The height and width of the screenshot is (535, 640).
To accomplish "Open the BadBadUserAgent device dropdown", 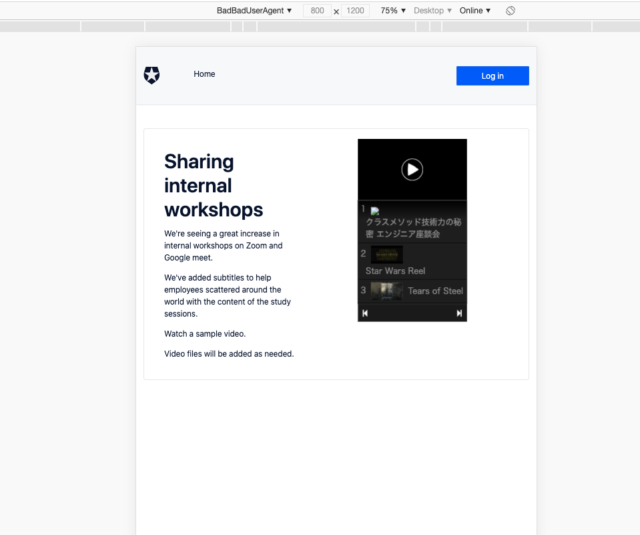I will [254, 11].
